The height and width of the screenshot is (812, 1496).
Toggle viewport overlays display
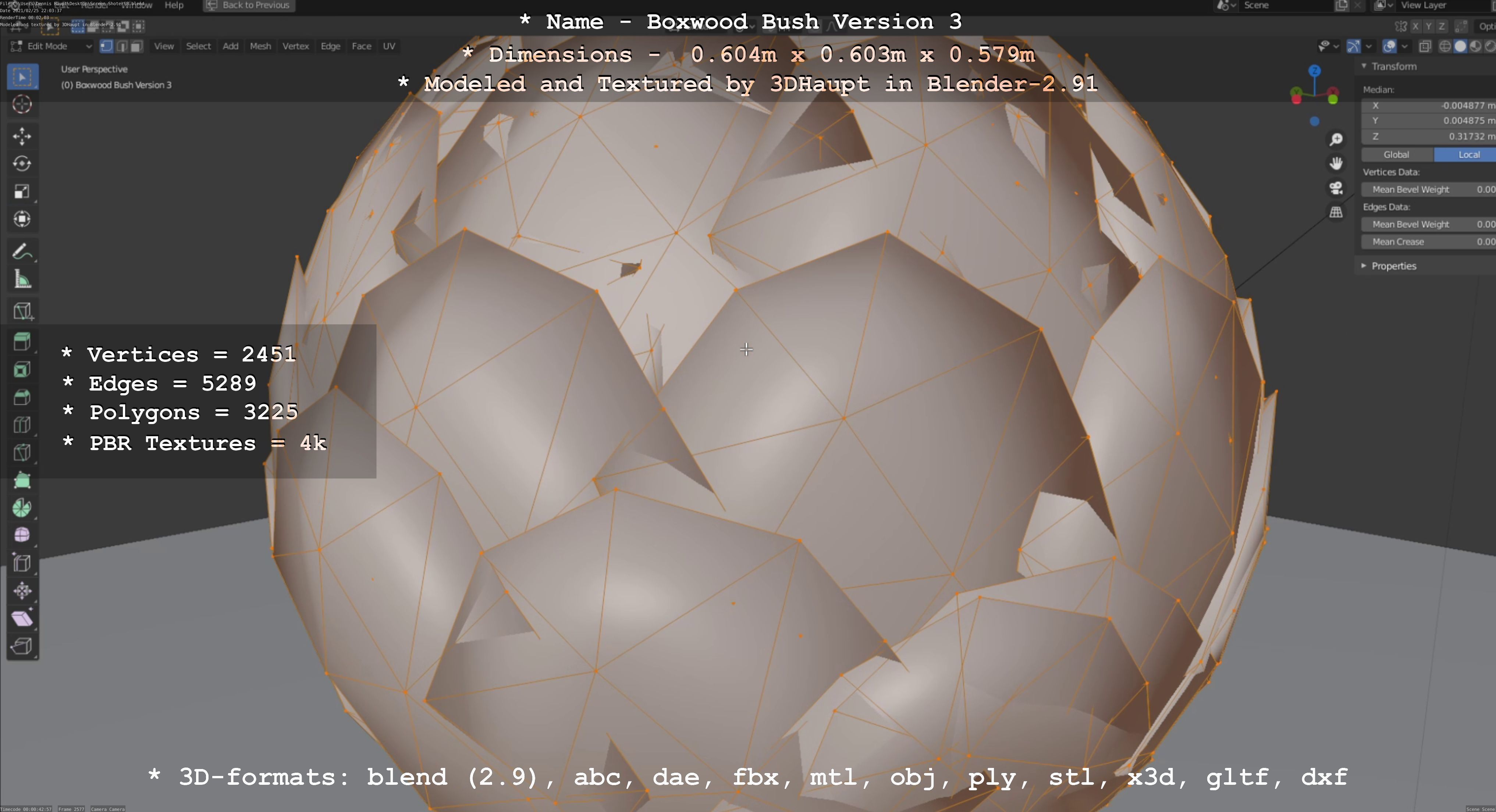point(1390,46)
